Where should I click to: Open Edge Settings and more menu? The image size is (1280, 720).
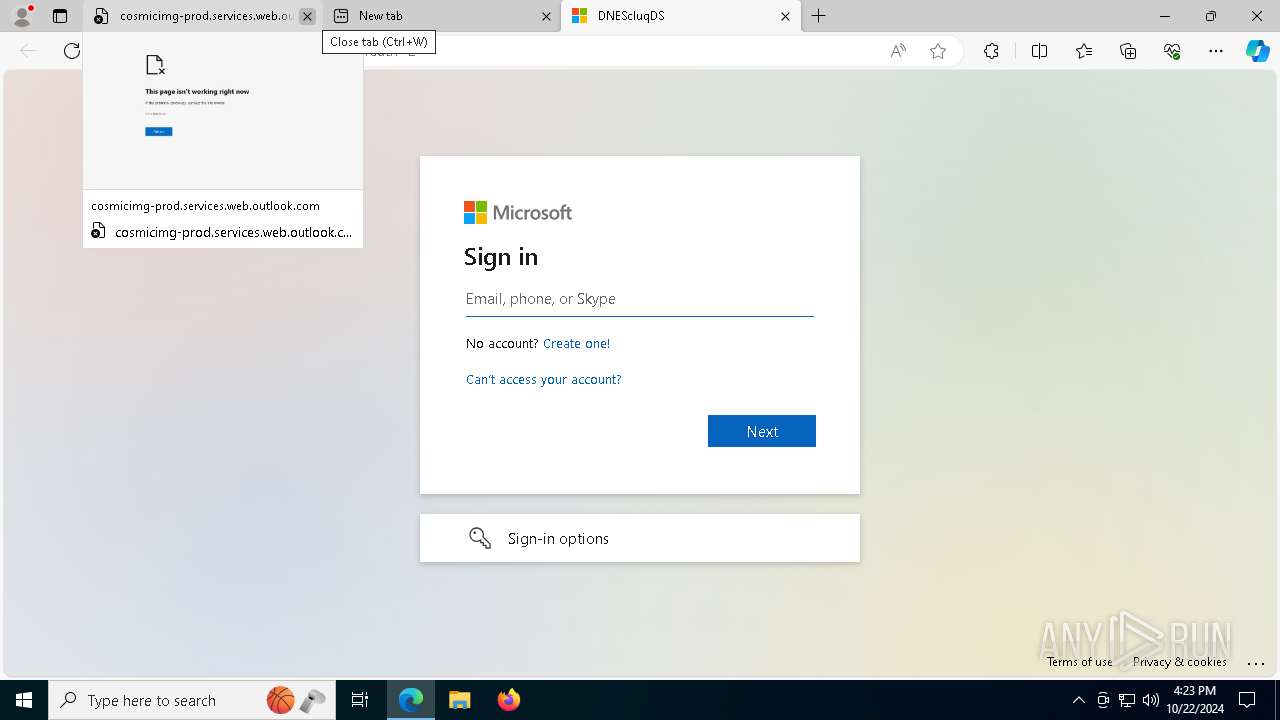tap(1216, 51)
